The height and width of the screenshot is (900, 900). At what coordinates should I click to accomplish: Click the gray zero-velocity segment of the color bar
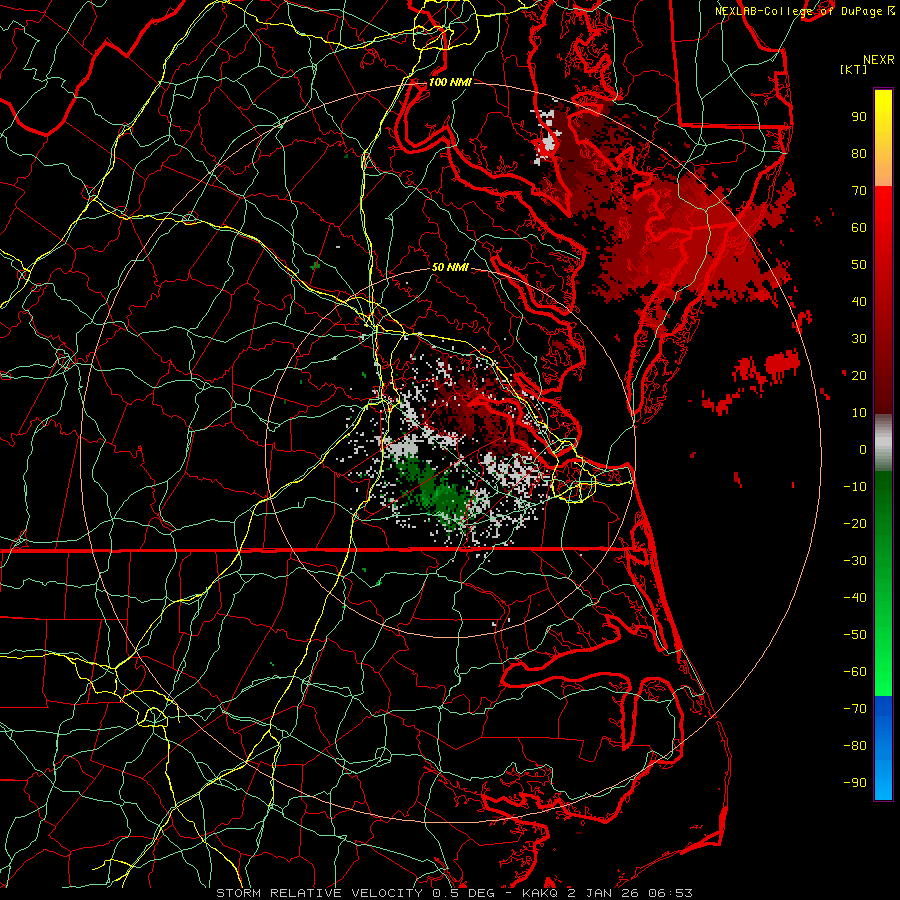(x=883, y=442)
